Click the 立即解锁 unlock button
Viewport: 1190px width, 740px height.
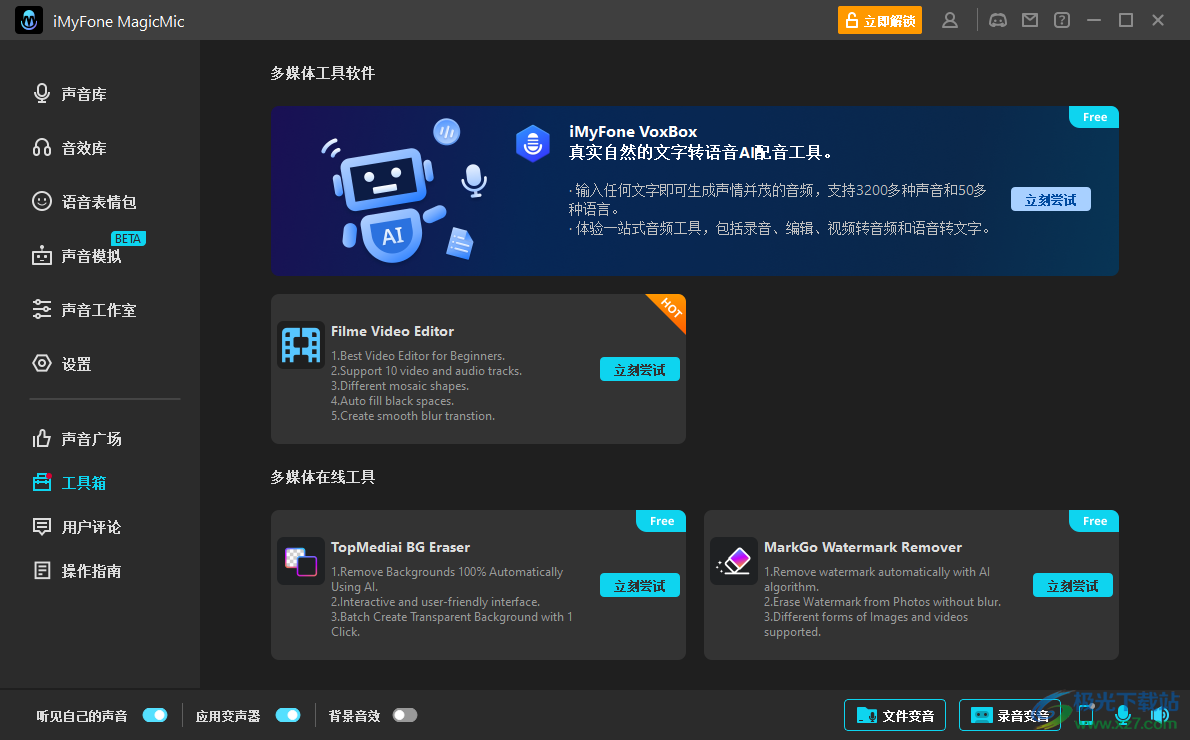880,20
